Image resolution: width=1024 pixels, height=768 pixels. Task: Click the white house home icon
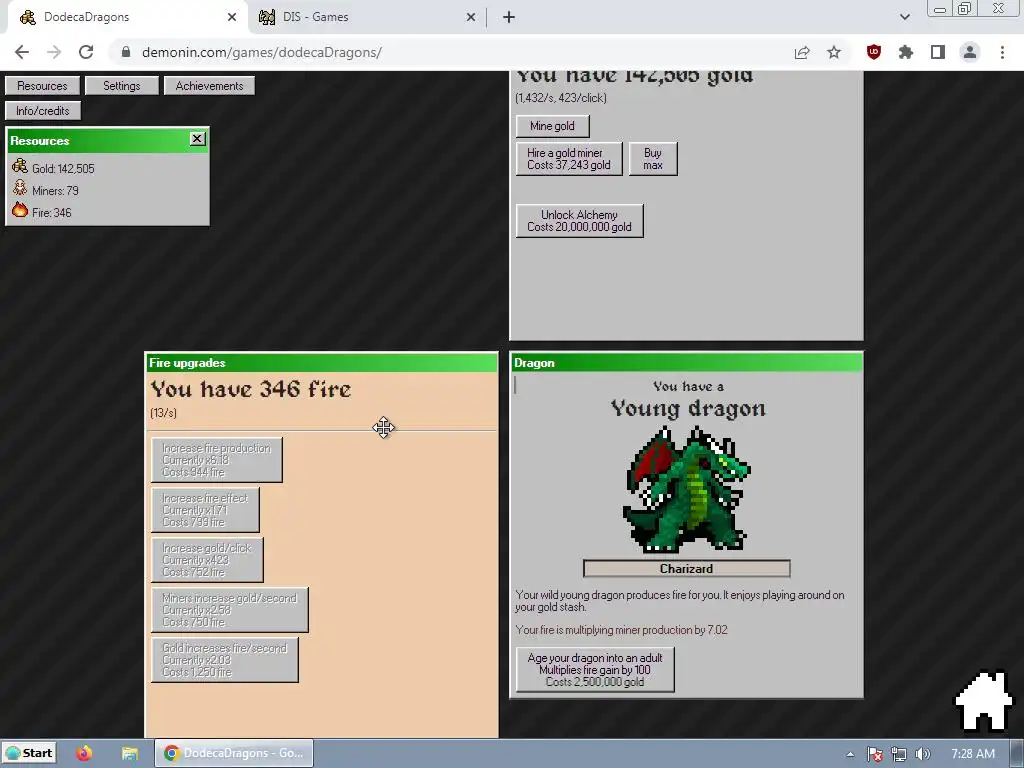[984, 701]
